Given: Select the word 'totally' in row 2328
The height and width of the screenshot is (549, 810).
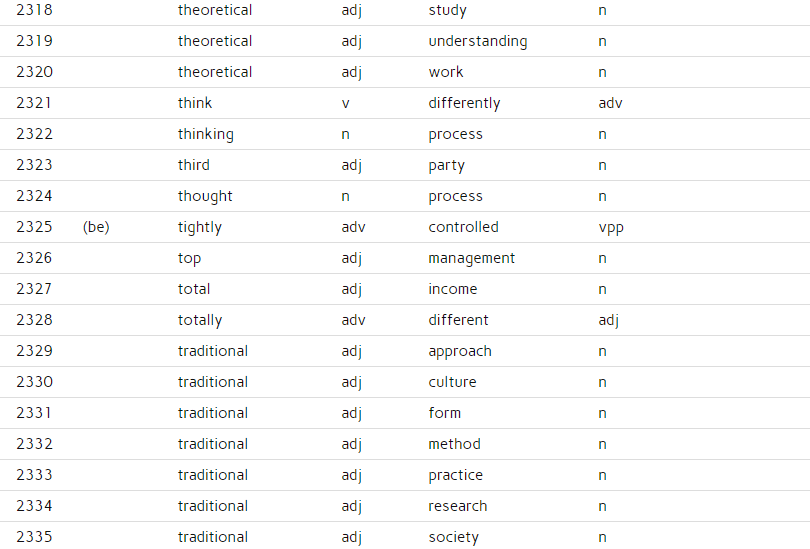Looking at the screenshot, I should pyautogui.click(x=200, y=320).
